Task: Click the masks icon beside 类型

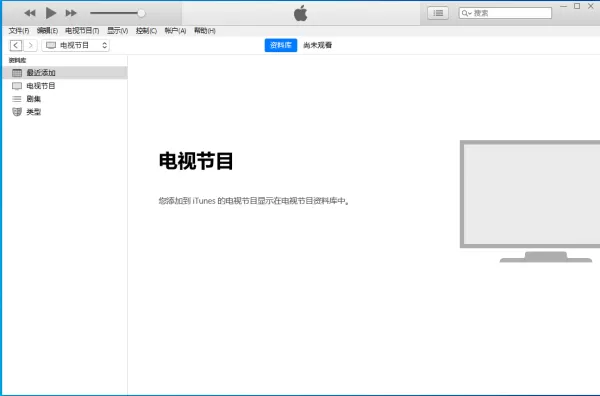Action: point(17,112)
